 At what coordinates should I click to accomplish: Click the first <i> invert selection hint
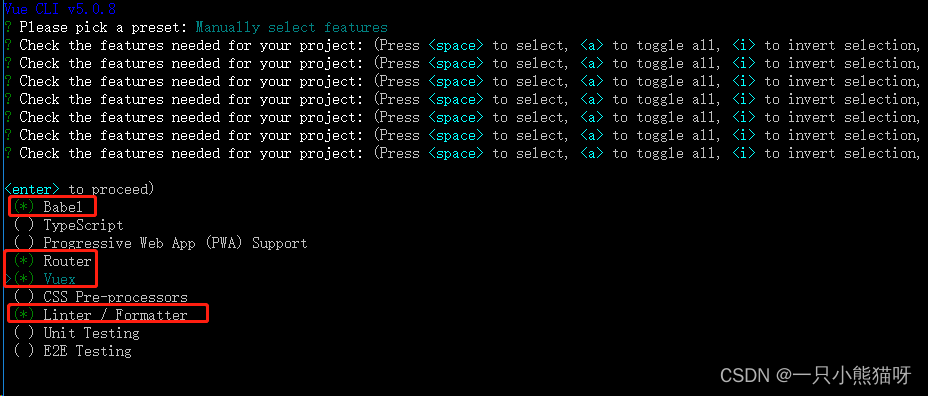pyautogui.click(x=744, y=45)
